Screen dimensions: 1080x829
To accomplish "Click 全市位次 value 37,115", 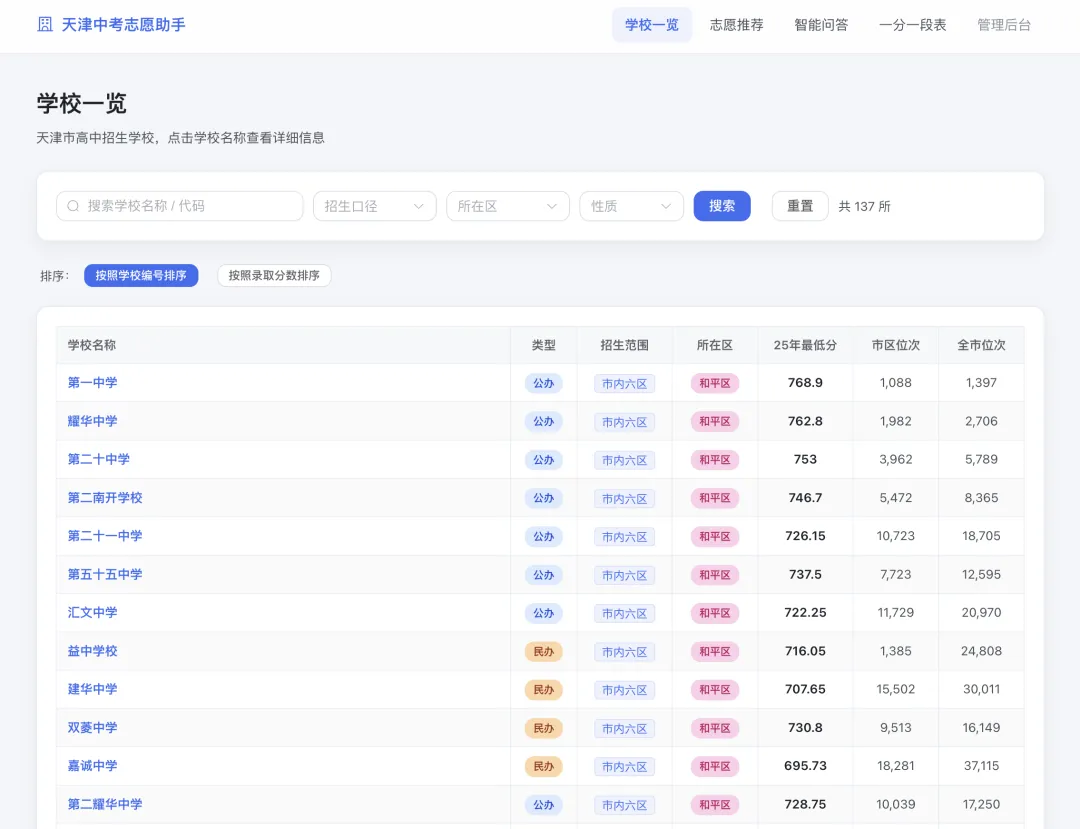I will [982, 766].
